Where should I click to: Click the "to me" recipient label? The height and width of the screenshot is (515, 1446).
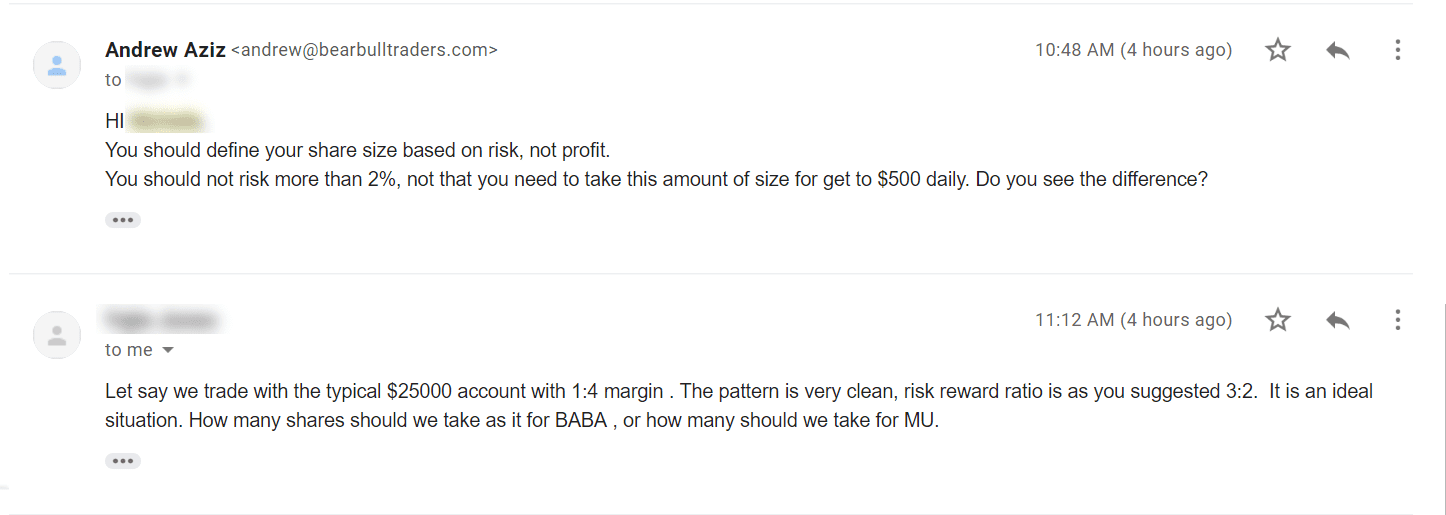tap(129, 350)
